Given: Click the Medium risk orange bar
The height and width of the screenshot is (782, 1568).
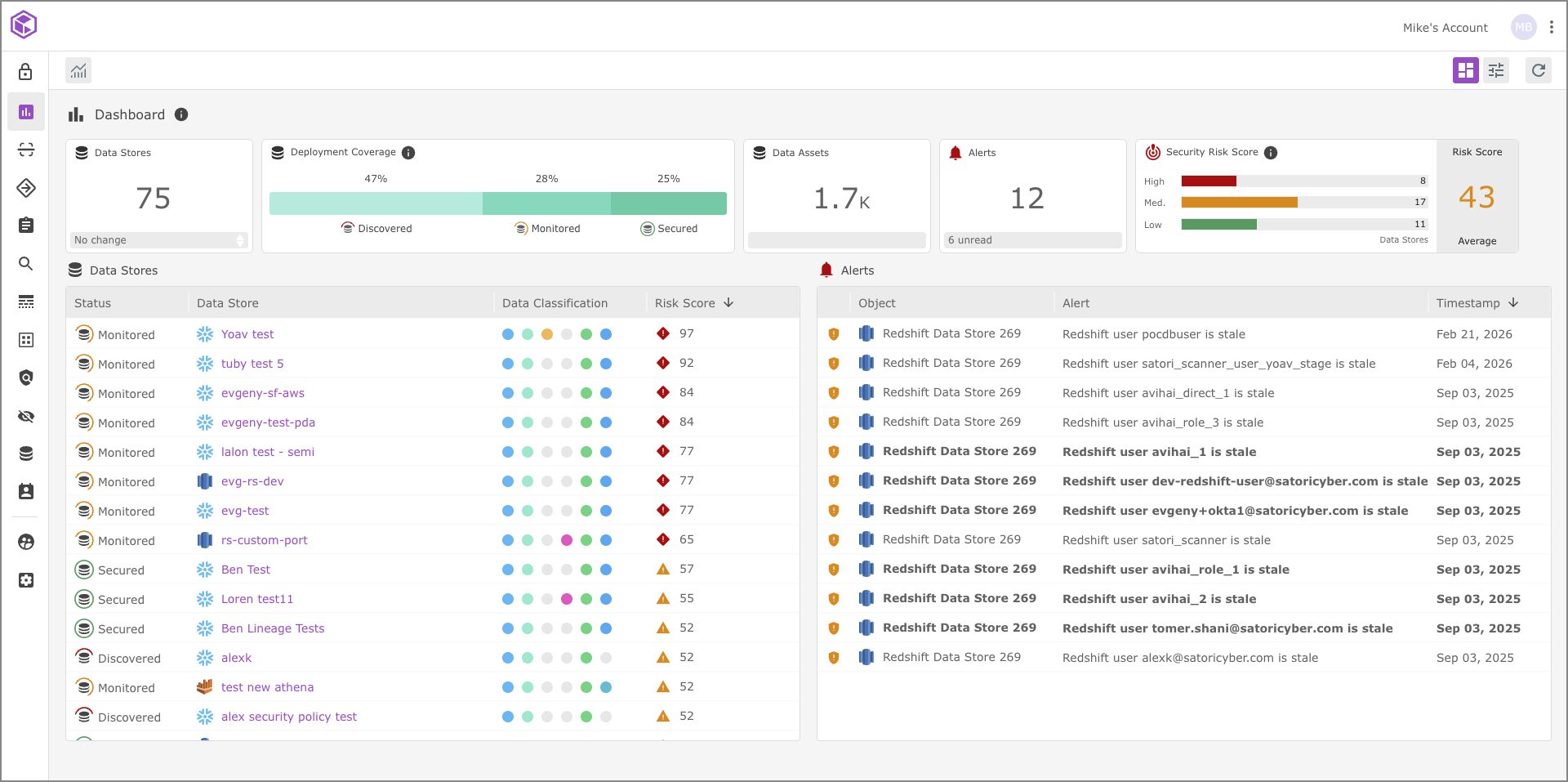Looking at the screenshot, I should pyautogui.click(x=1240, y=203).
